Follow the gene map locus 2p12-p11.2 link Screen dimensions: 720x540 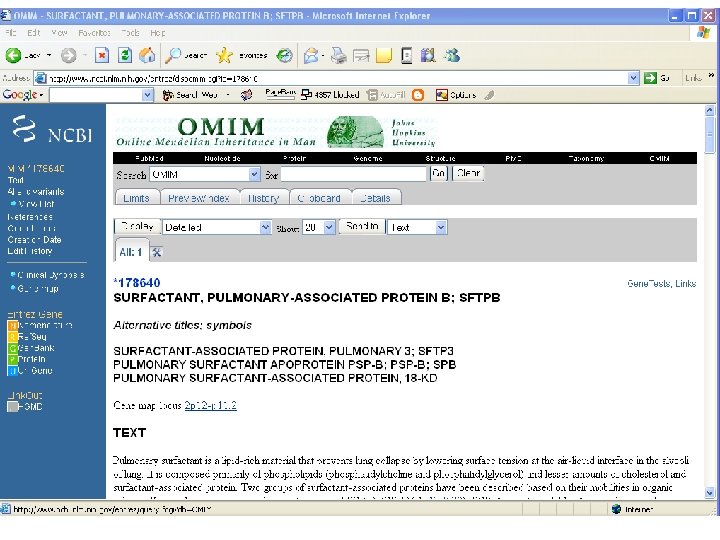point(210,405)
